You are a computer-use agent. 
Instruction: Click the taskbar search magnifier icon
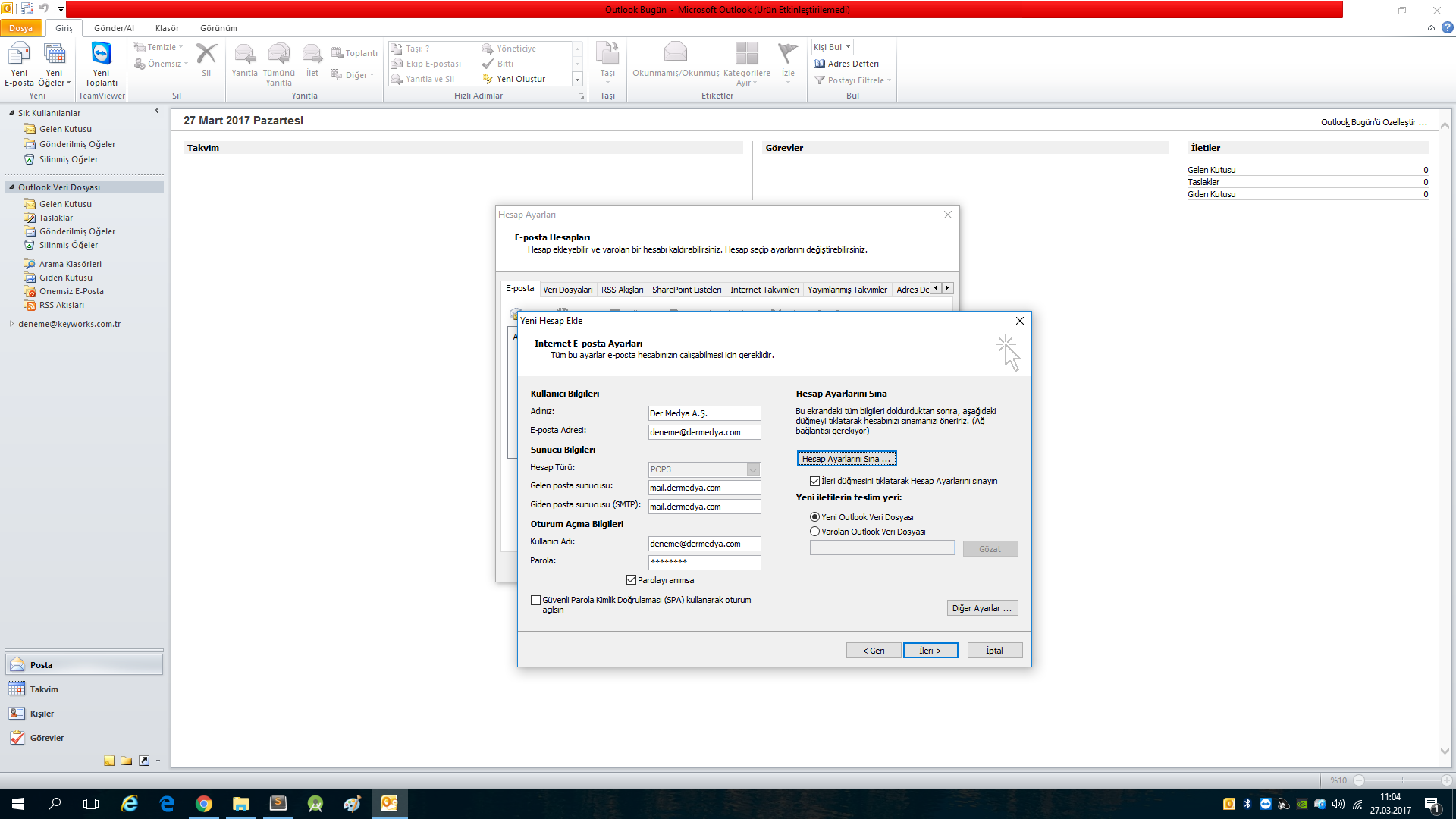point(55,804)
